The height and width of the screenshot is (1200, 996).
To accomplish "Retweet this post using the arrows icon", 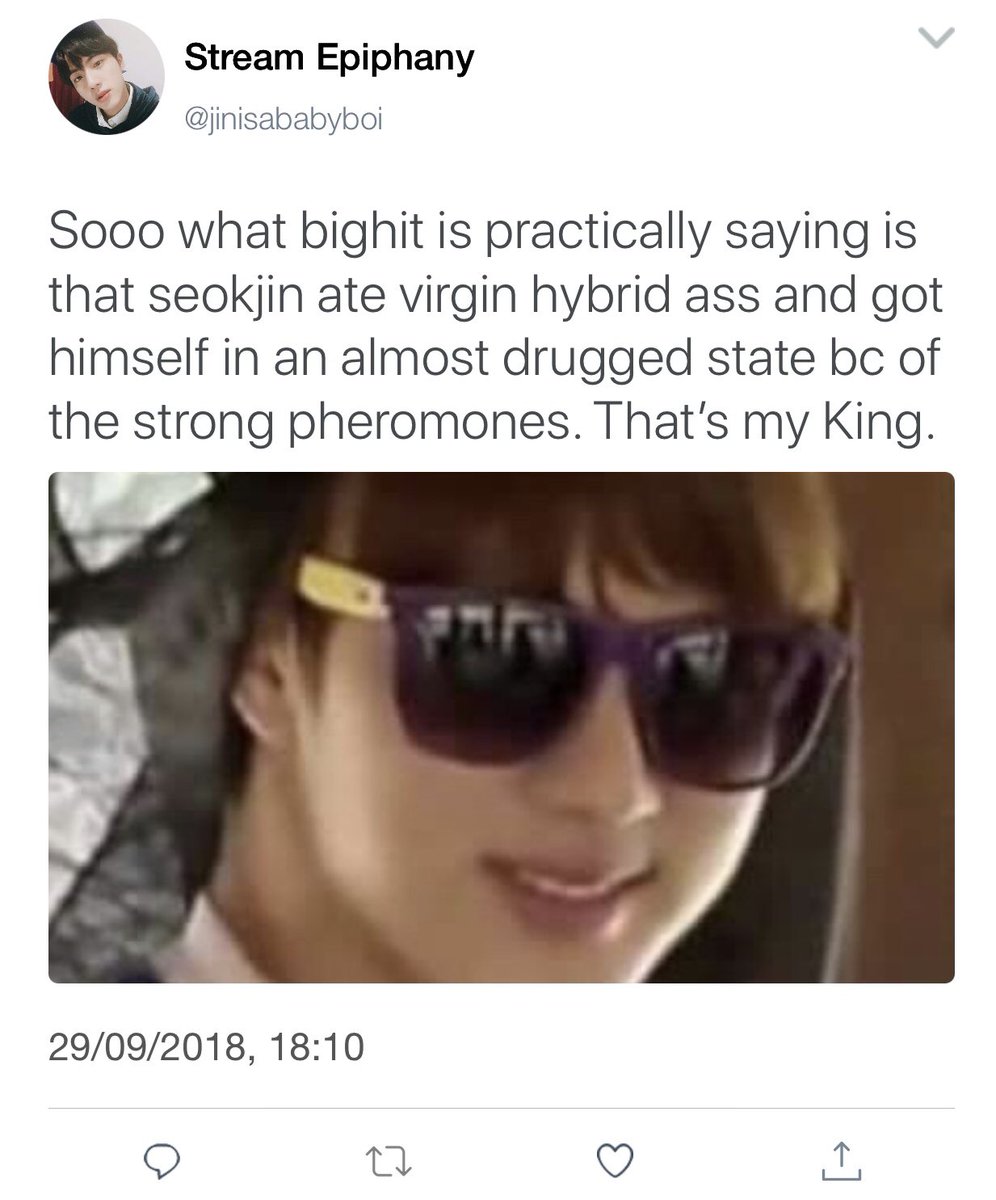I will coord(388,1160).
